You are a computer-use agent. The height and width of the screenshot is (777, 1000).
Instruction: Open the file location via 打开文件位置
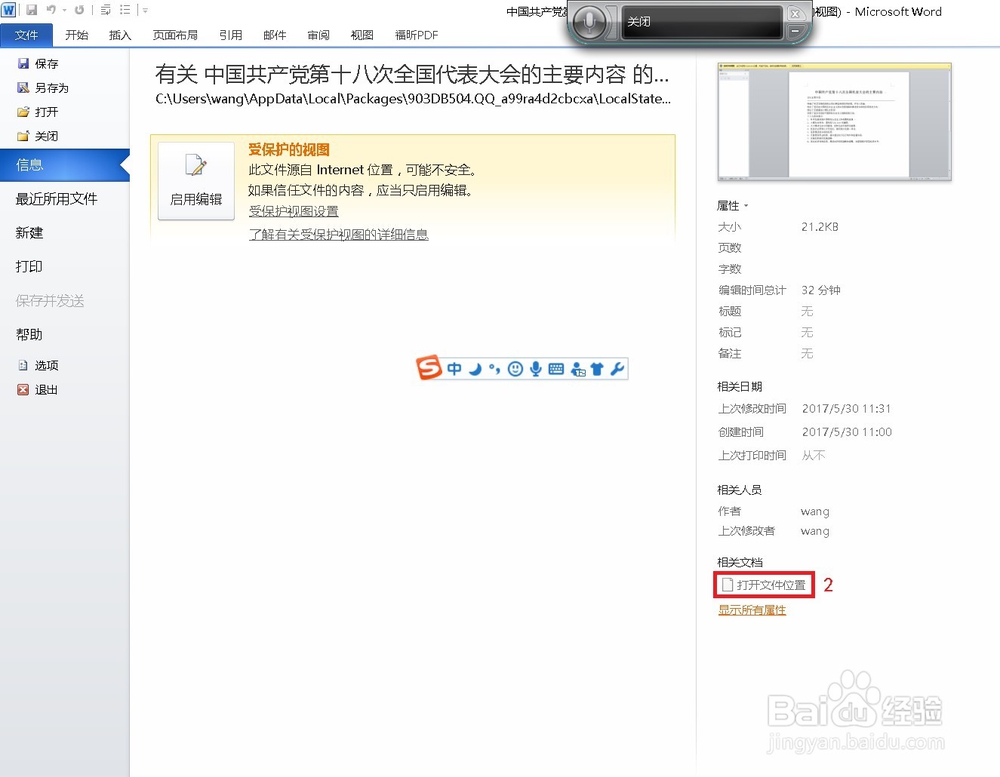pyautogui.click(x=764, y=584)
